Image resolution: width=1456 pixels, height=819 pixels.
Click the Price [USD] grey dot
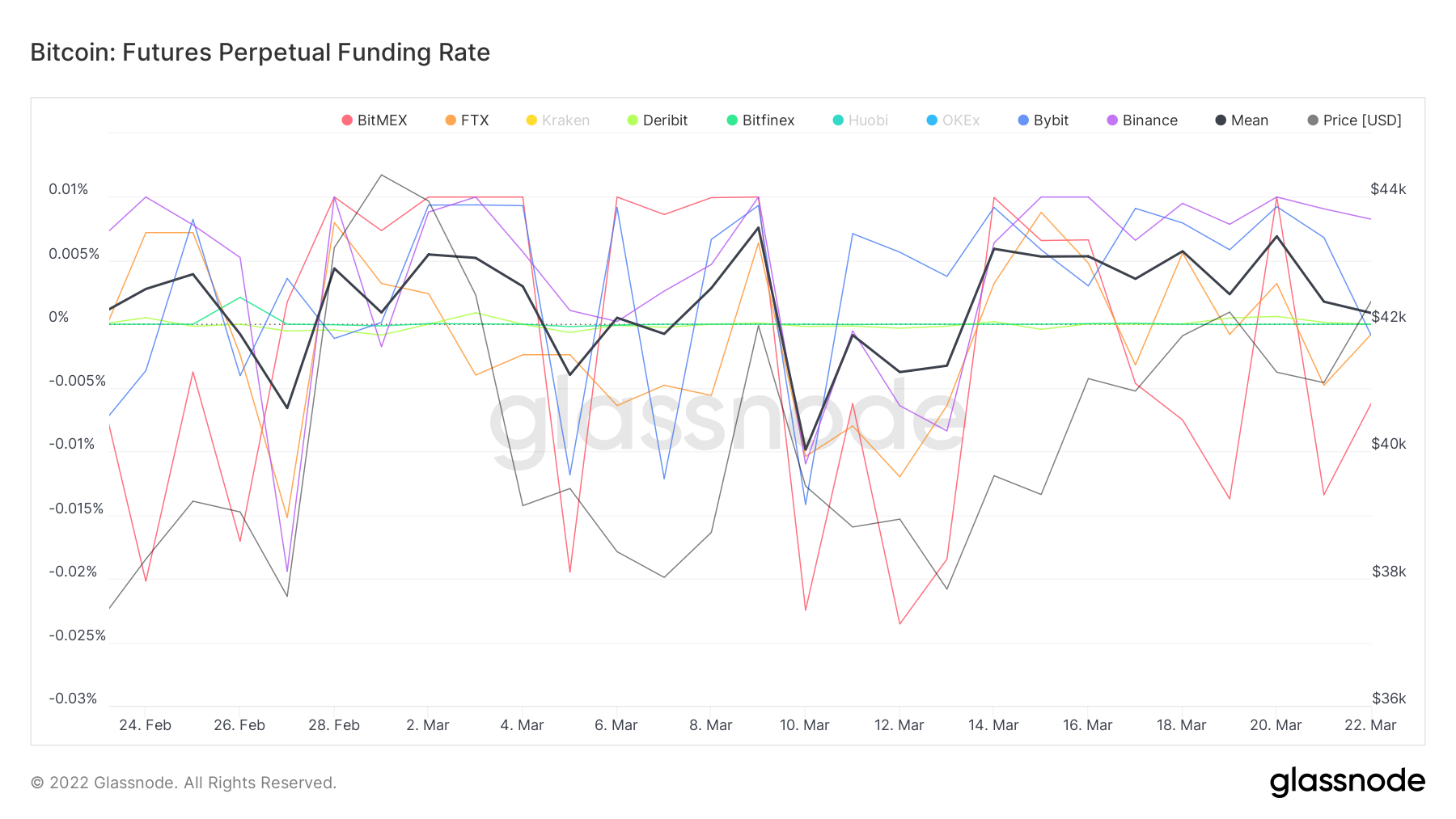pyautogui.click(x=1313, y=120)
